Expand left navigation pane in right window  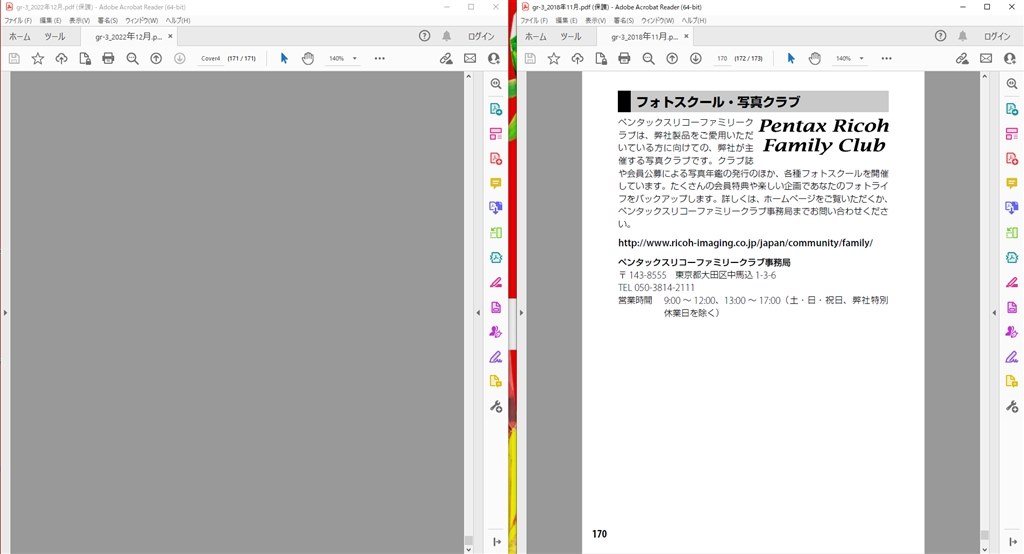(x=521, y=313)
